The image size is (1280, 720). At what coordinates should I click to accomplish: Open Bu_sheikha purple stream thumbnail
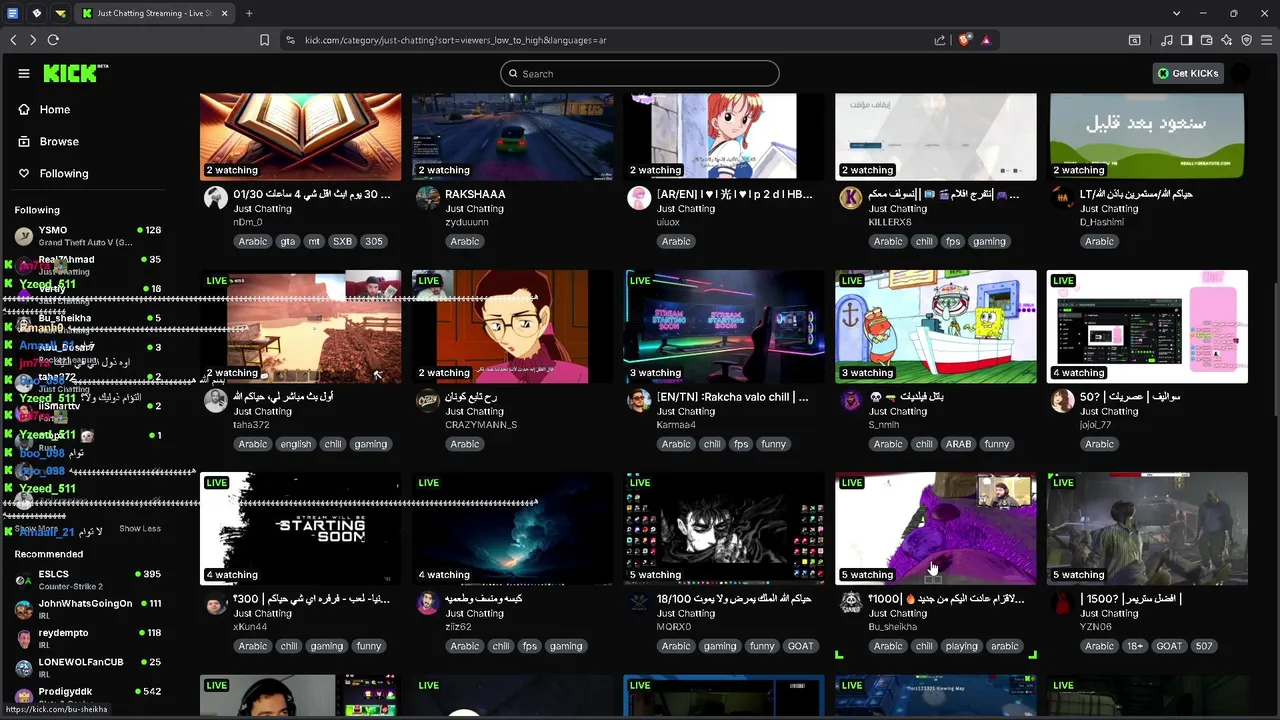(936, 528)
